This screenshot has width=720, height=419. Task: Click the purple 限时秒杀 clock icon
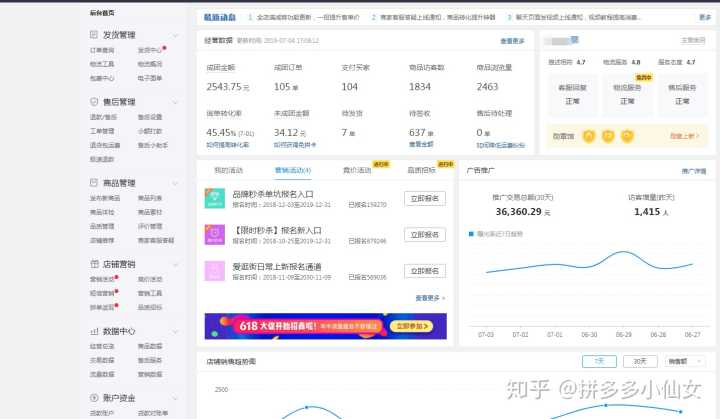pos(214,235)
